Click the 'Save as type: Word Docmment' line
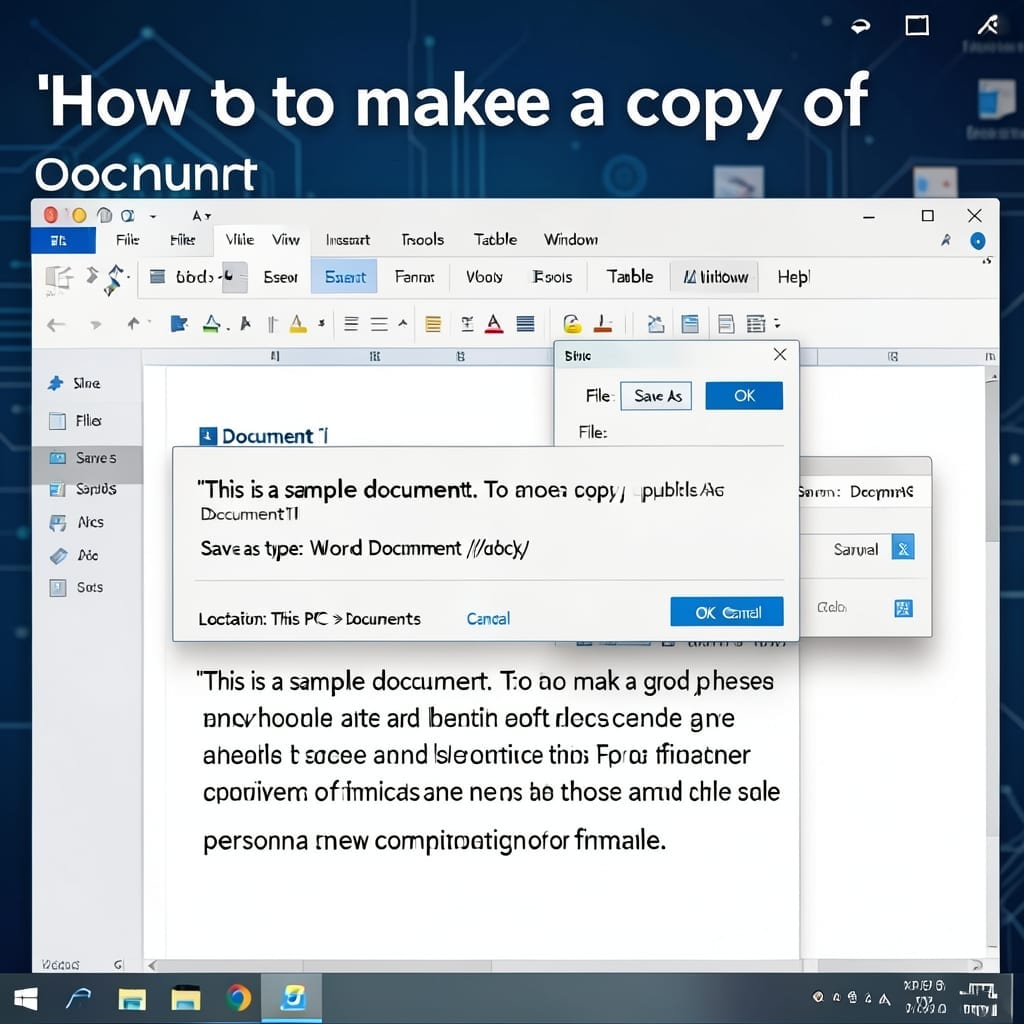Viewport: 1024px width, 1024px height. (364, 548)
